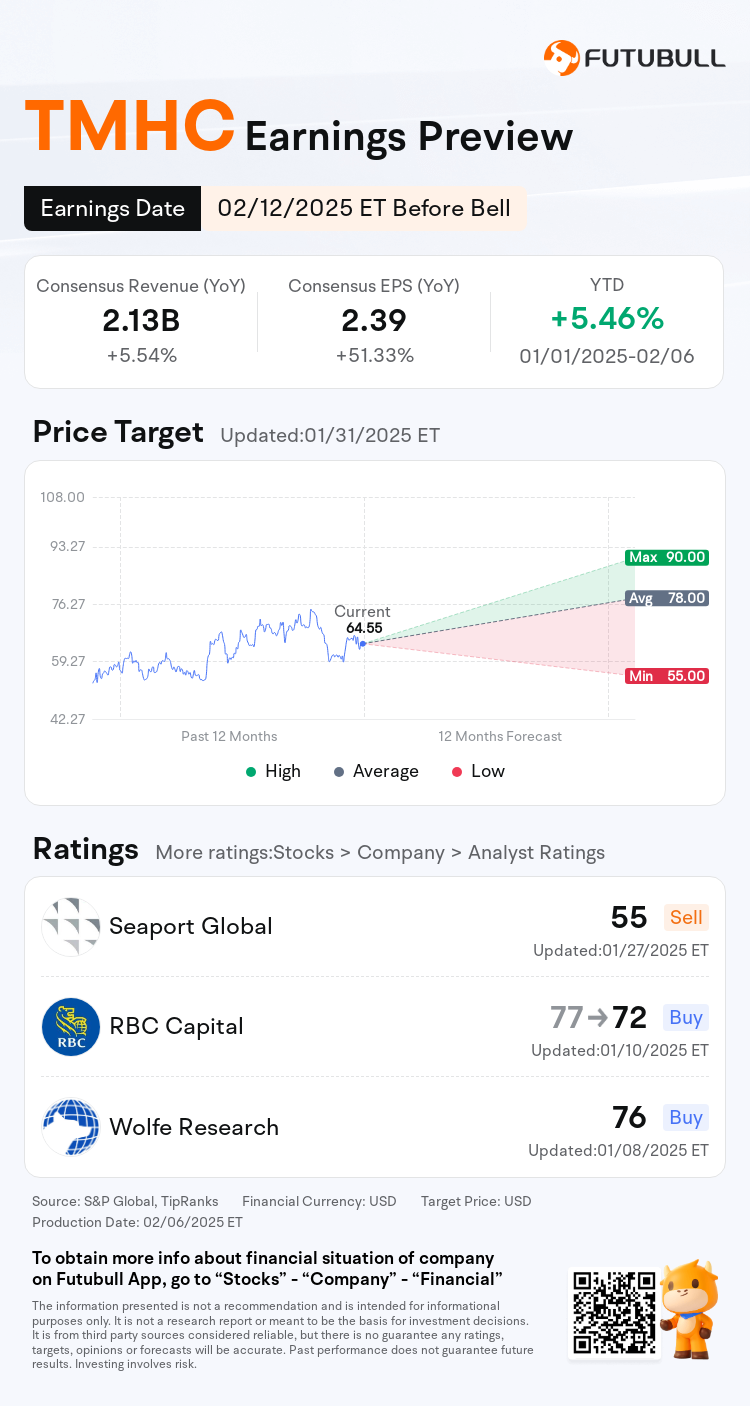The width and height of the screenshot is (750, 1406).
Task: Click the Current 64.55 price marker
Action: (363, 620)
